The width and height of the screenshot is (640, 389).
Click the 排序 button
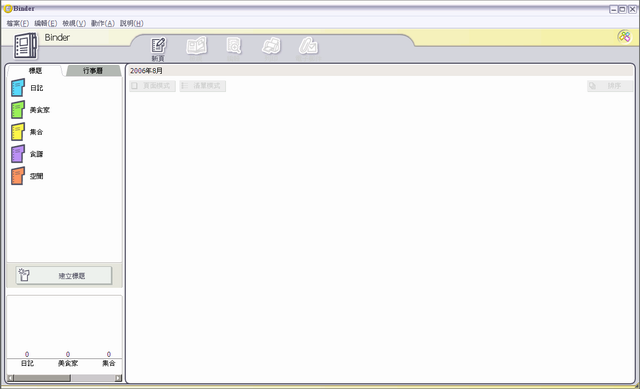[610, 86]
